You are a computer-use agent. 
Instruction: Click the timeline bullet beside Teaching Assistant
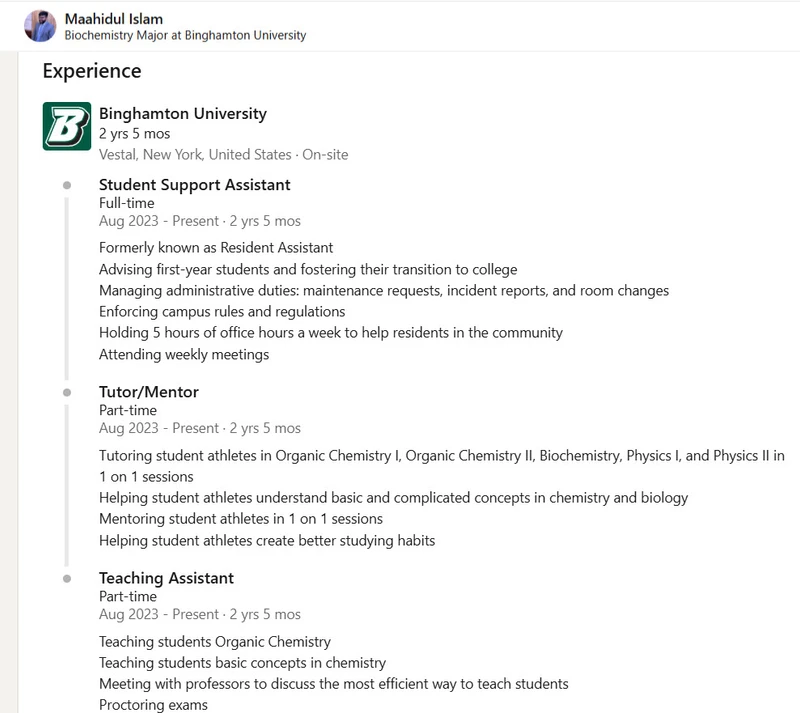67,578
